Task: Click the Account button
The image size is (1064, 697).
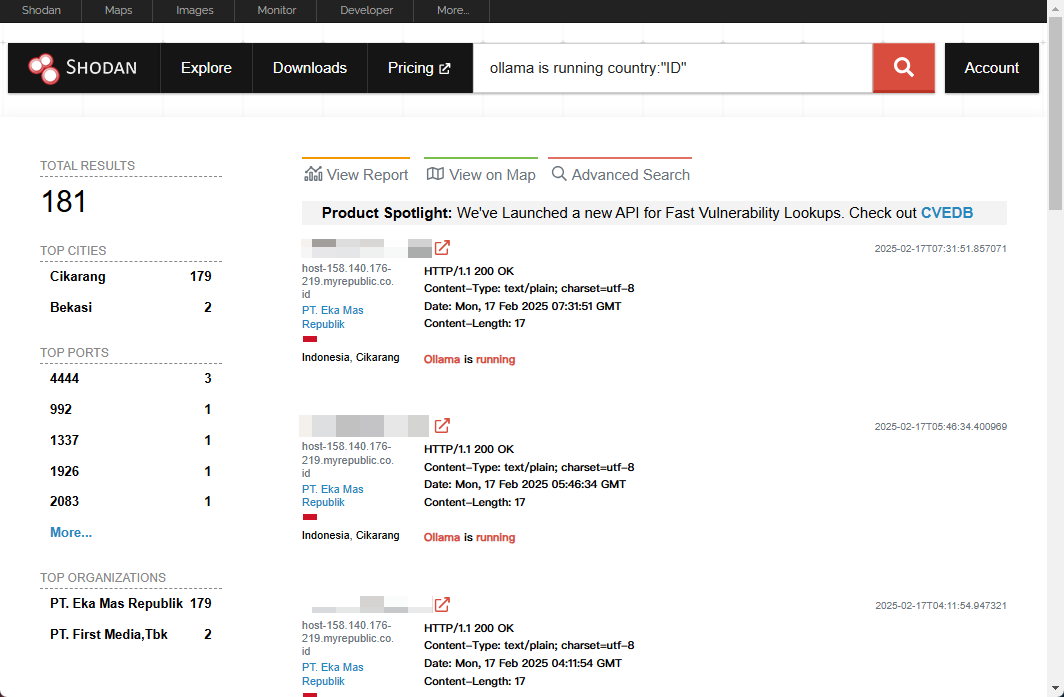Action: coord(991,68)
